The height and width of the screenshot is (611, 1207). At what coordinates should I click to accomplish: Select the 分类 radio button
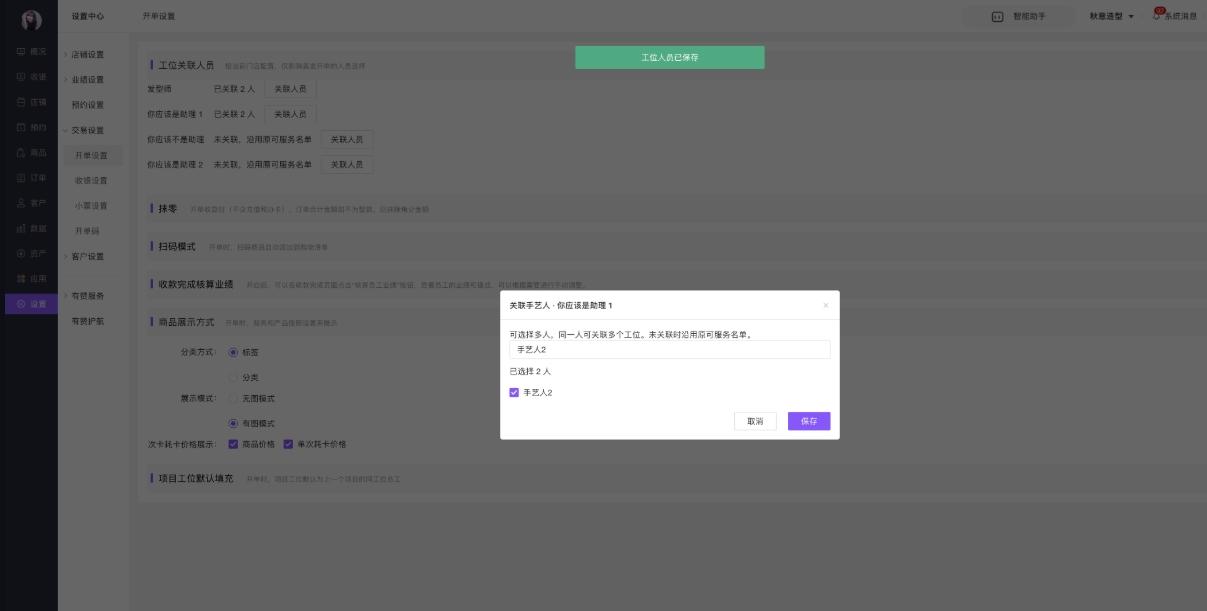234,378
